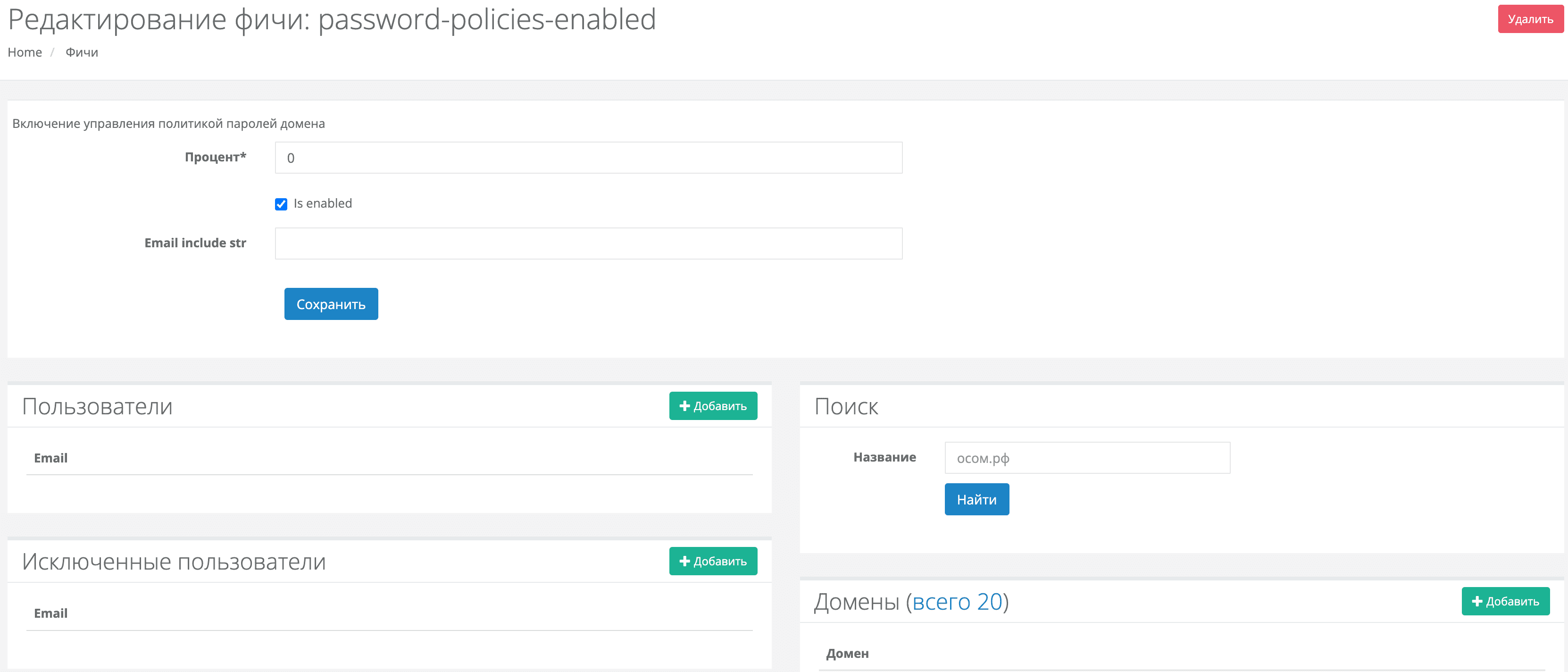Open the всего 20 domains link
The image size is (1568, 672).
(957, 601)
